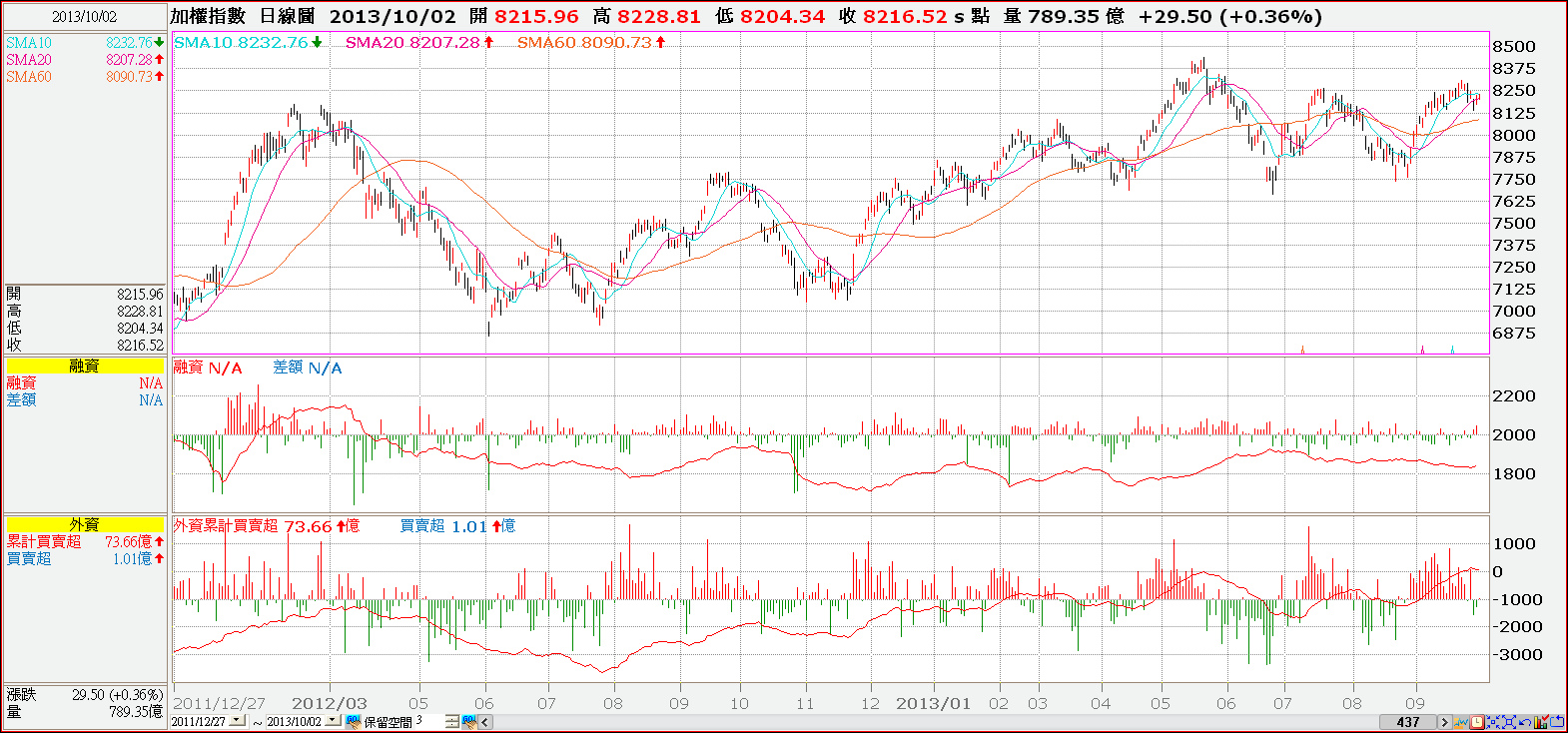Click the 加權指數 title text
This screenshot has width=1568, height=733.
[x=207, y=16]
